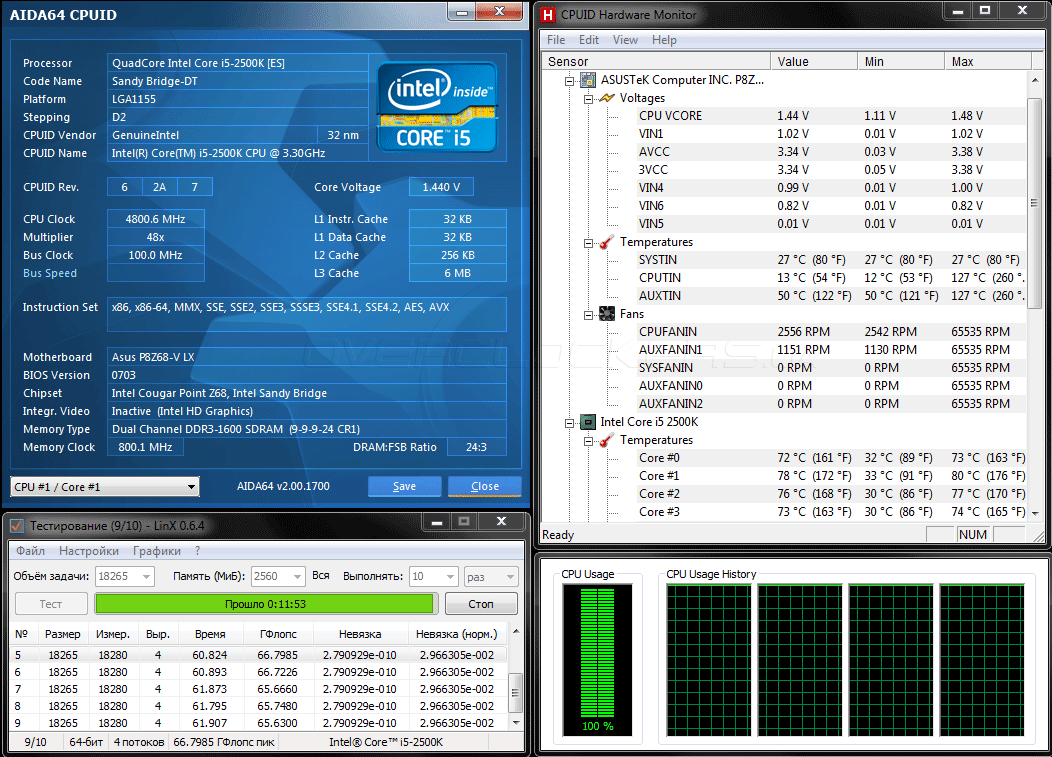
Task: Open HWMonitor Edit menu
Action: click(589, 40)
